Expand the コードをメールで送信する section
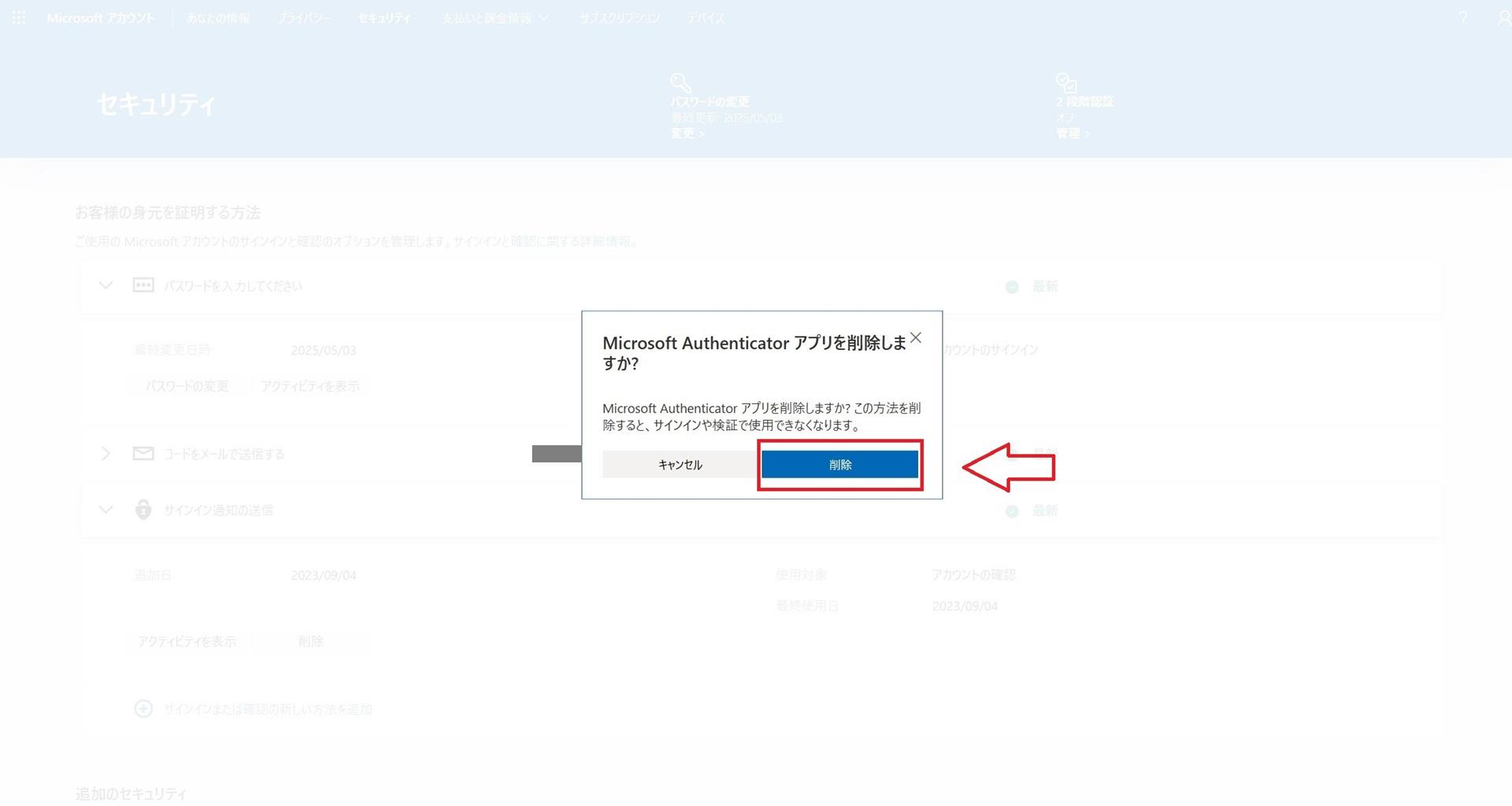The height and width of the screenshot is (806, 1512). [106, 453]
